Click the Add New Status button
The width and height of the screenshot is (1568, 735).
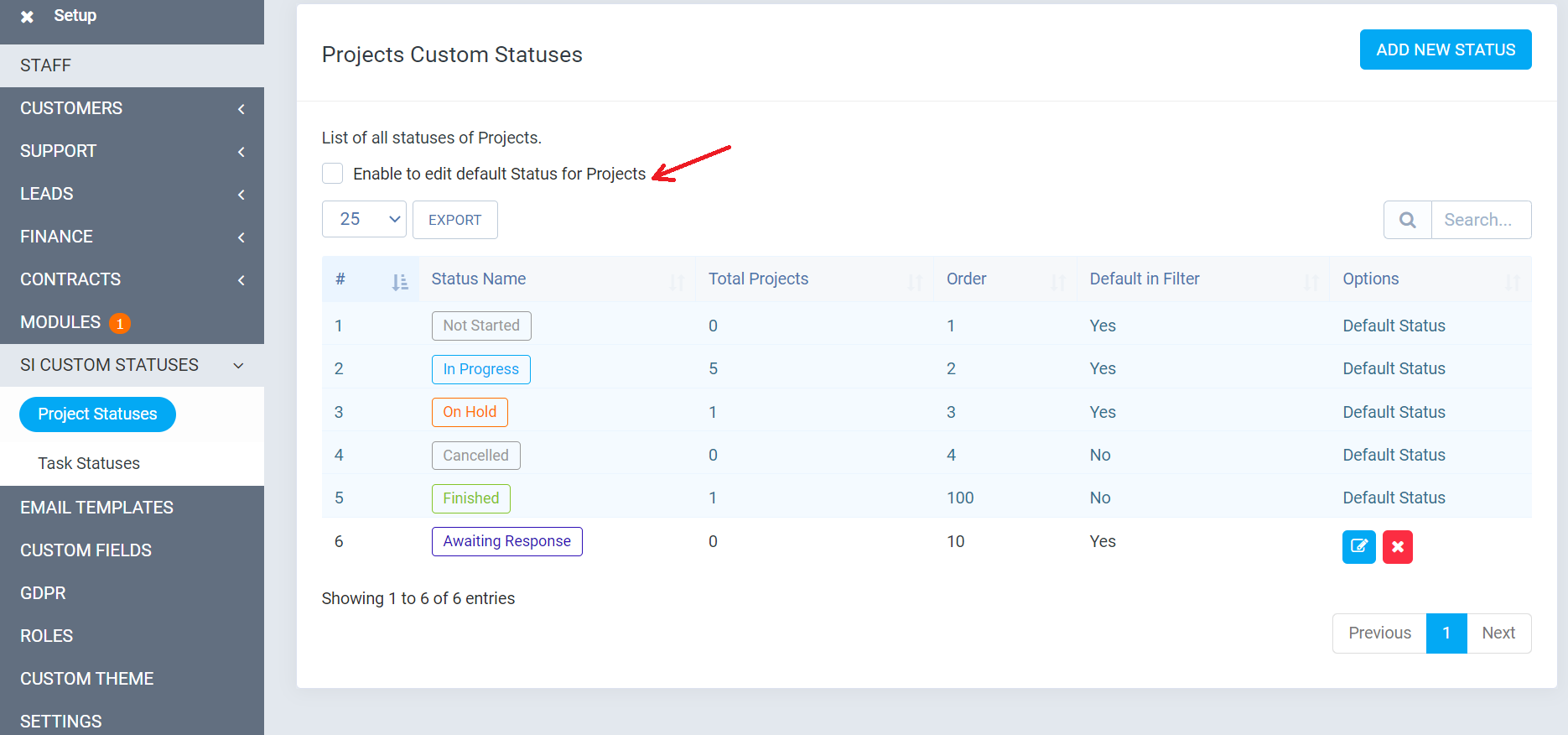pyautogui.click(x=1445, y=50)
